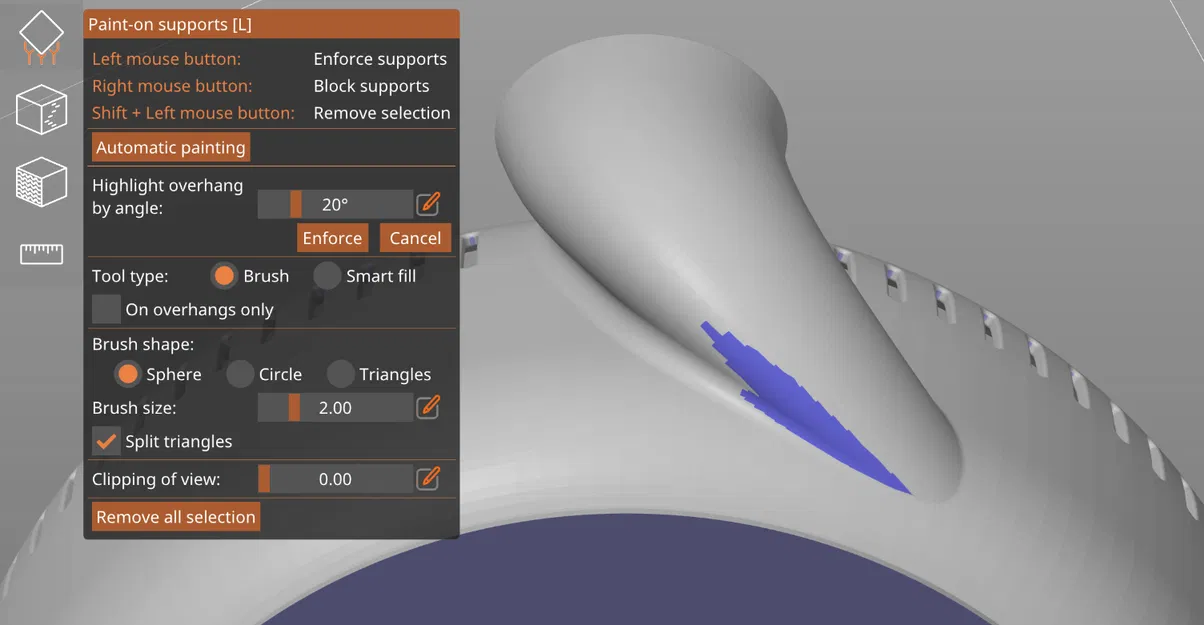Image resolution: width=1204 pixels, height=625 pixels.
Task: Click the 'Left mouse button:' label
Action: [x=166, y=59]
